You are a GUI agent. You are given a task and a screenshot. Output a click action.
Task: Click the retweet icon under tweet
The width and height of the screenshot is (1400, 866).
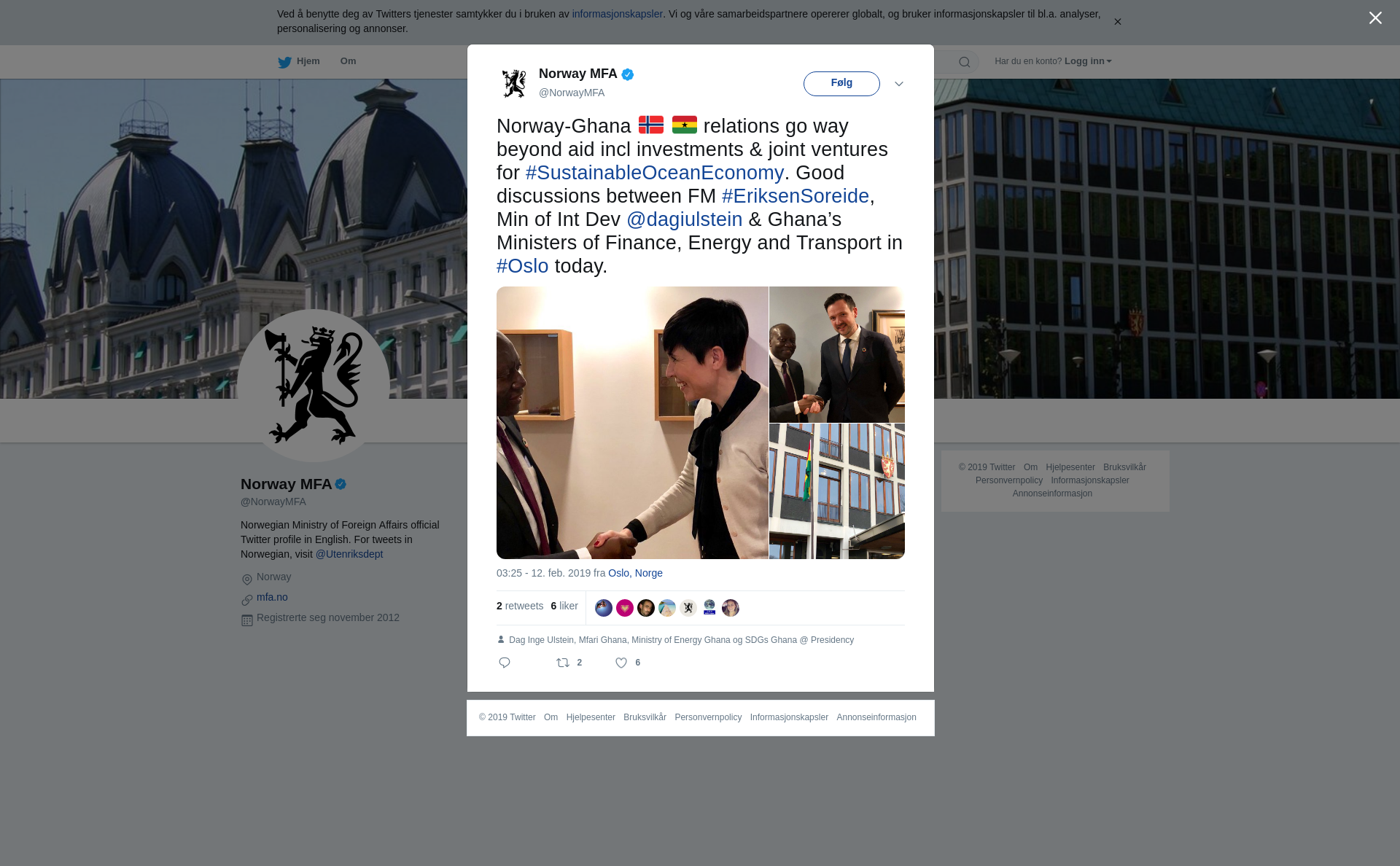(563, 663)
